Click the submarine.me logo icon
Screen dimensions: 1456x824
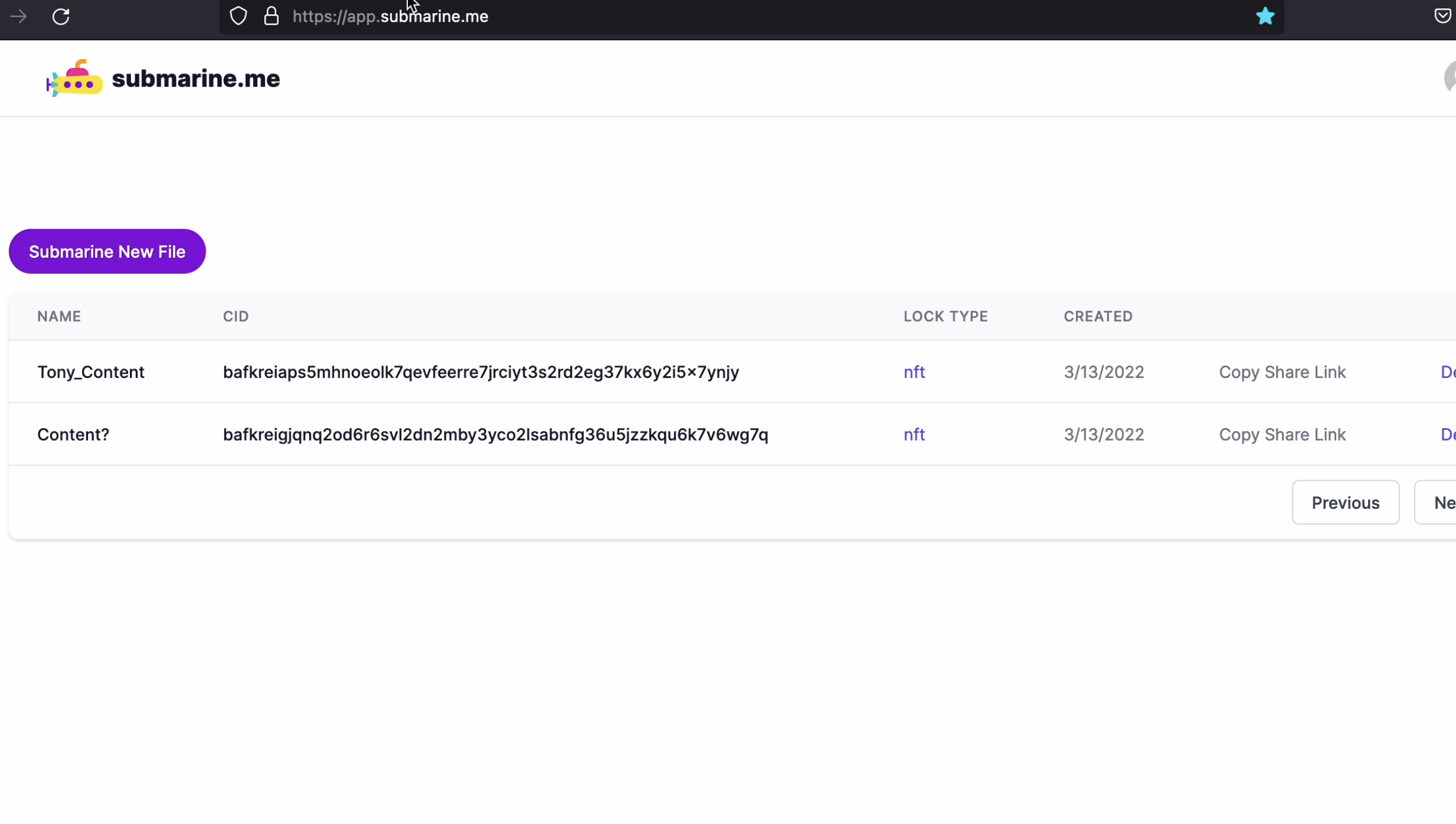pyautogui.click(x=74, y=79)
